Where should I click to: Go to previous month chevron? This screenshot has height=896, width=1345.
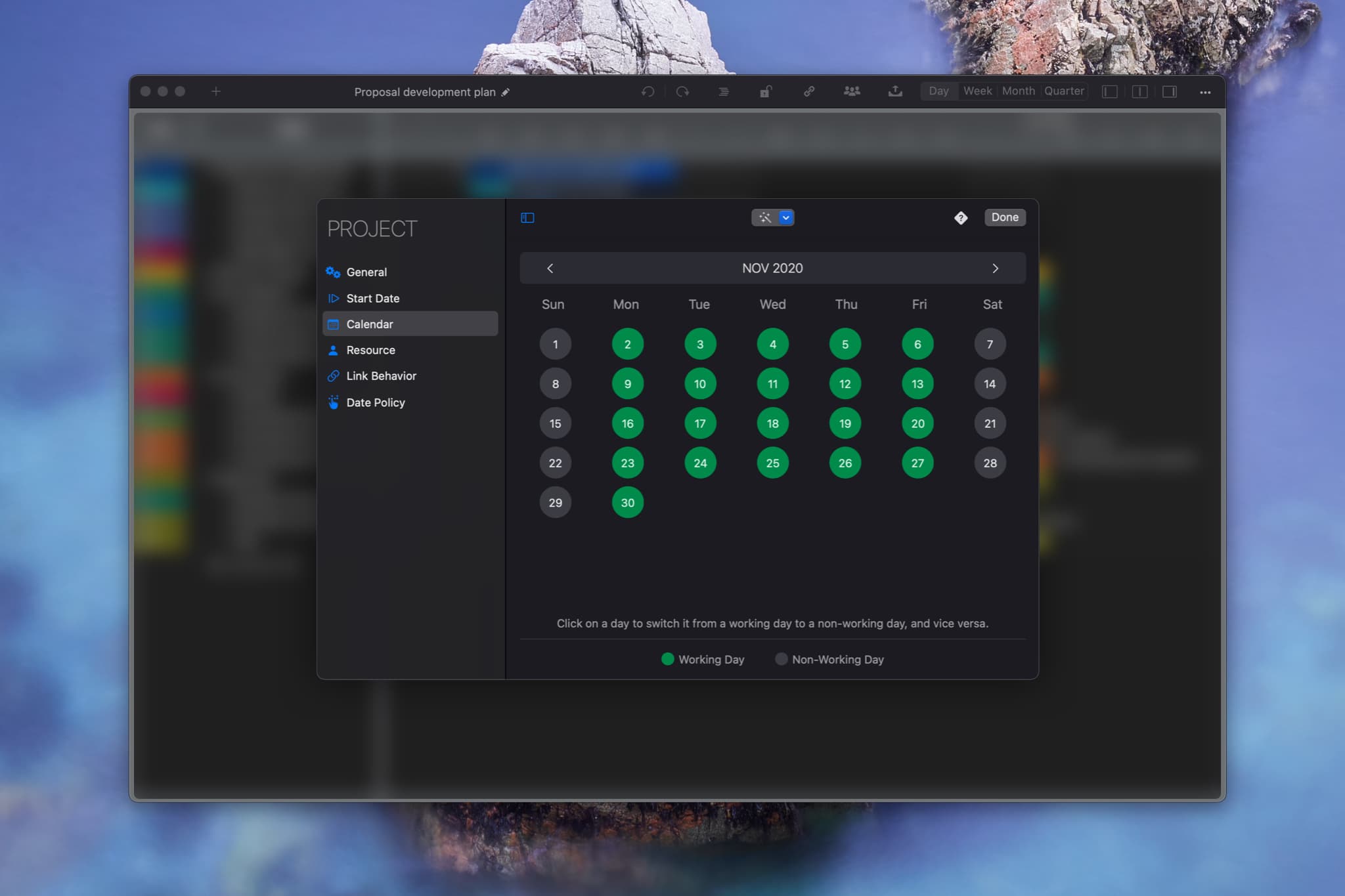tap(550, 268)
